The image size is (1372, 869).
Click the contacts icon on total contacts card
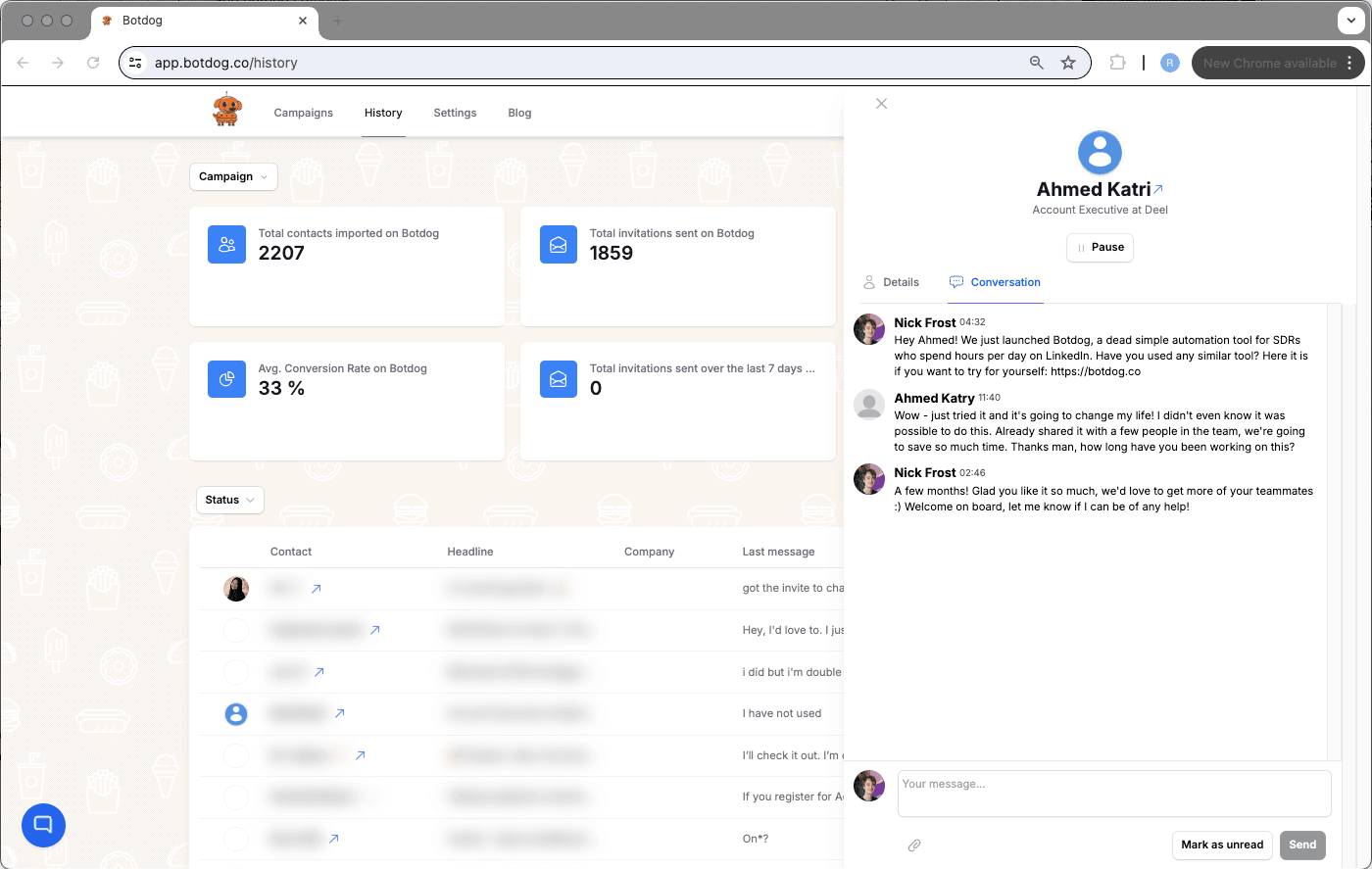226,244
